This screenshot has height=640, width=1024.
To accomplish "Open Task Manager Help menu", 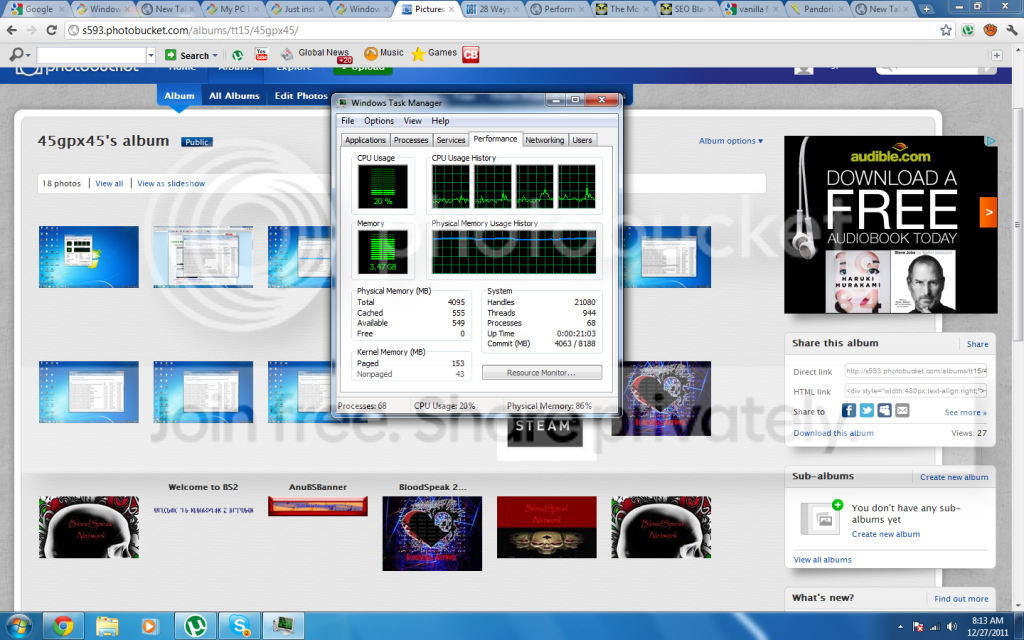I will (440, 121).
